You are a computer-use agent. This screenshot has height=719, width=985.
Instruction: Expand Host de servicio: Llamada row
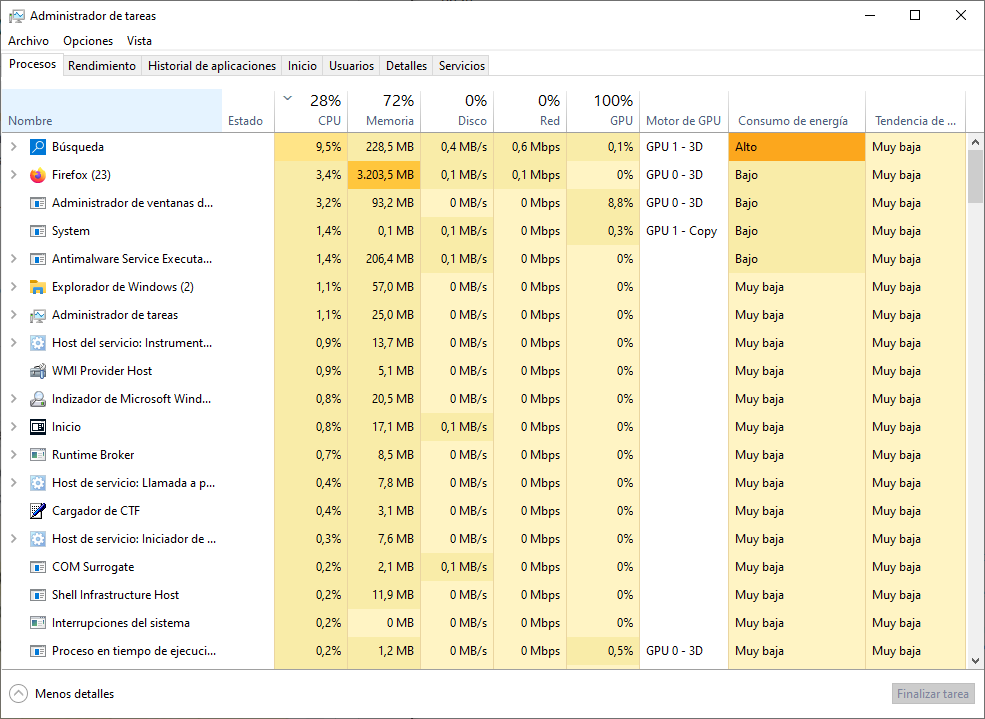pos(14,483)
